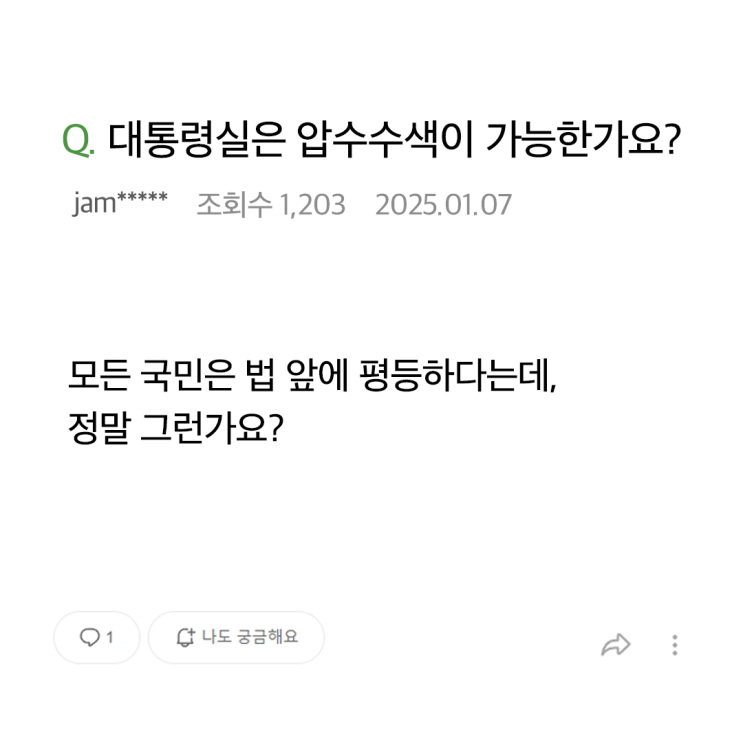This screenshot has height=743, width=743.
Task: Click the author name jam******
Action: click(120, 203)
